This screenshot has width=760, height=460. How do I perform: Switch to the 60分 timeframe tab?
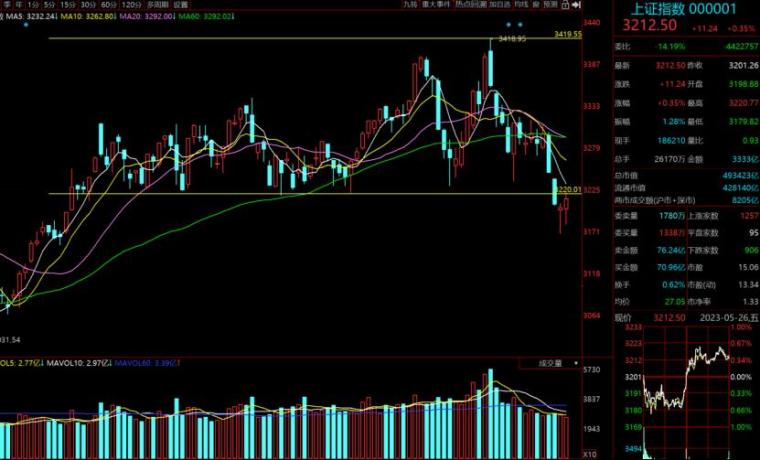tap(107, 5)
